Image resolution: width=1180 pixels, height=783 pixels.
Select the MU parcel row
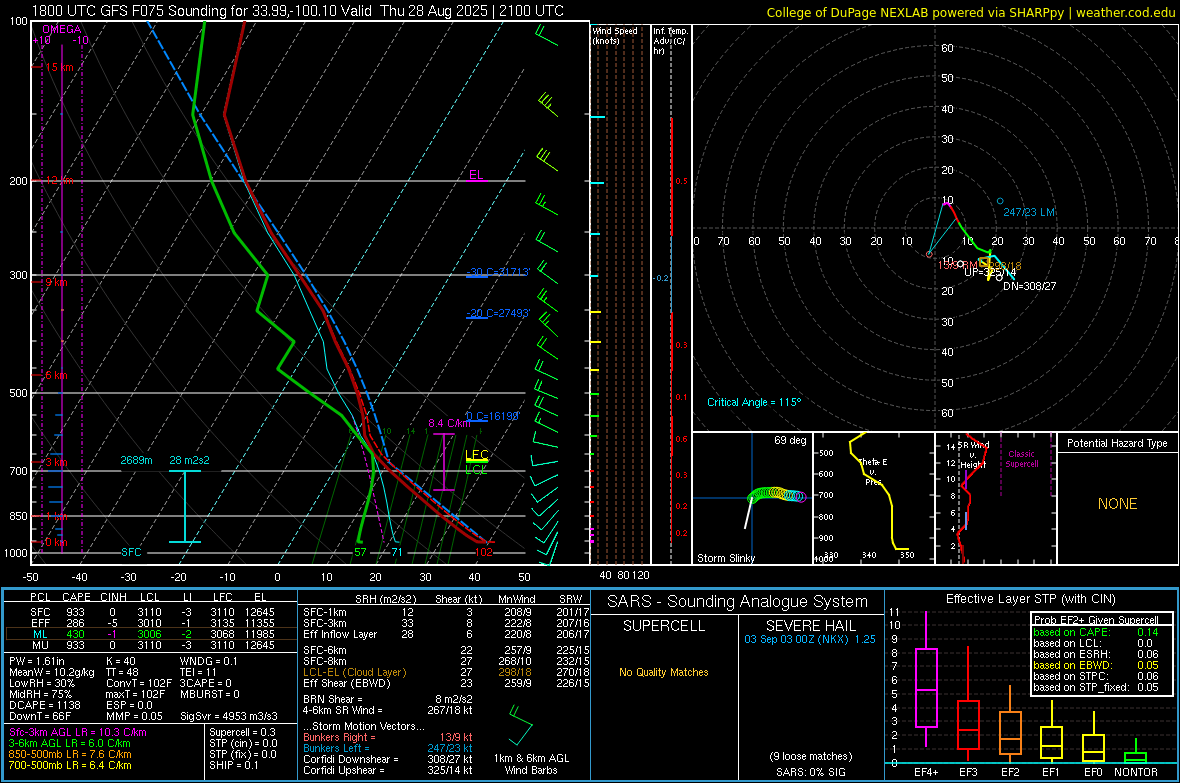point(151,645)
